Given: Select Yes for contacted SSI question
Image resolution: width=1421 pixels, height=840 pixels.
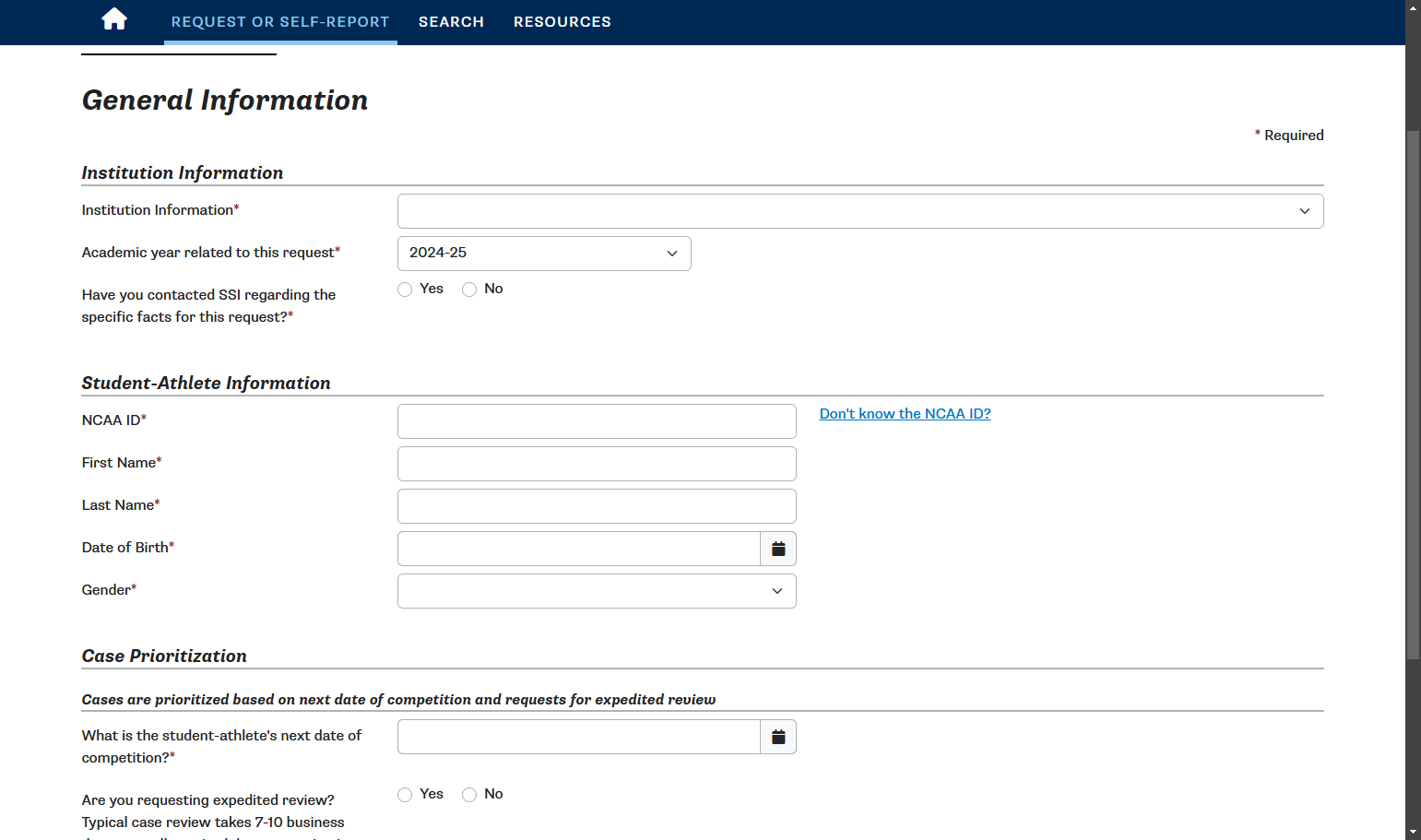Looking at the screenshot, I should [x=405, y=290].
